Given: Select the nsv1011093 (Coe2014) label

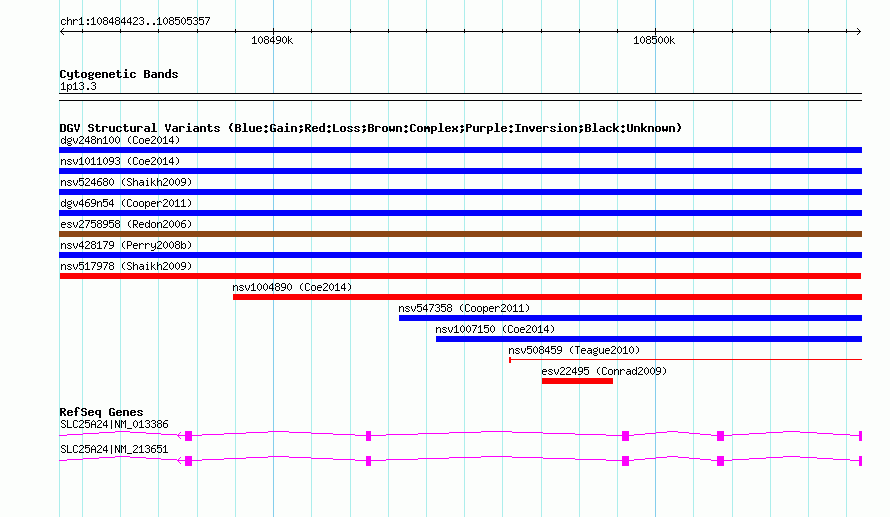Looking at the screenshot, I should [x=120, y=161].
